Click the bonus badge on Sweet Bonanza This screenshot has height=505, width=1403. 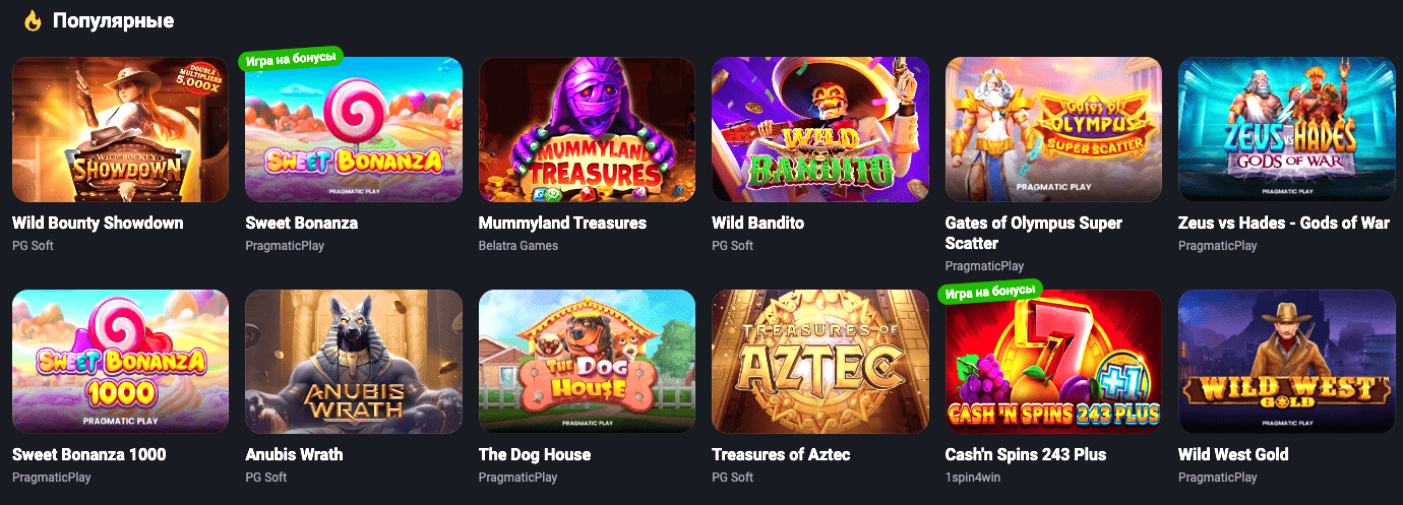[x=290, y=58]
